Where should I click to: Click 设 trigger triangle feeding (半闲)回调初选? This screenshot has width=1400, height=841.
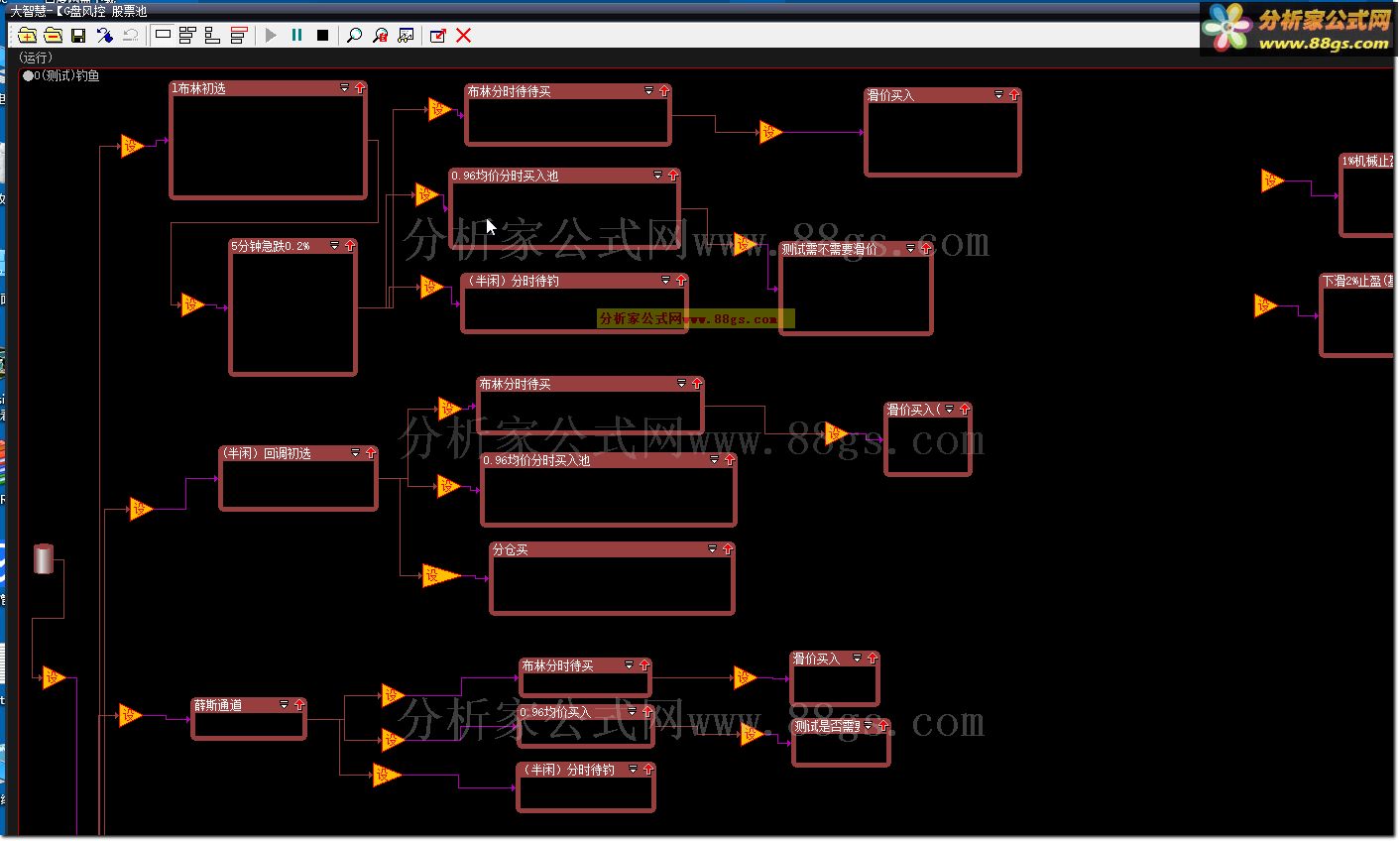click(141, 510)
